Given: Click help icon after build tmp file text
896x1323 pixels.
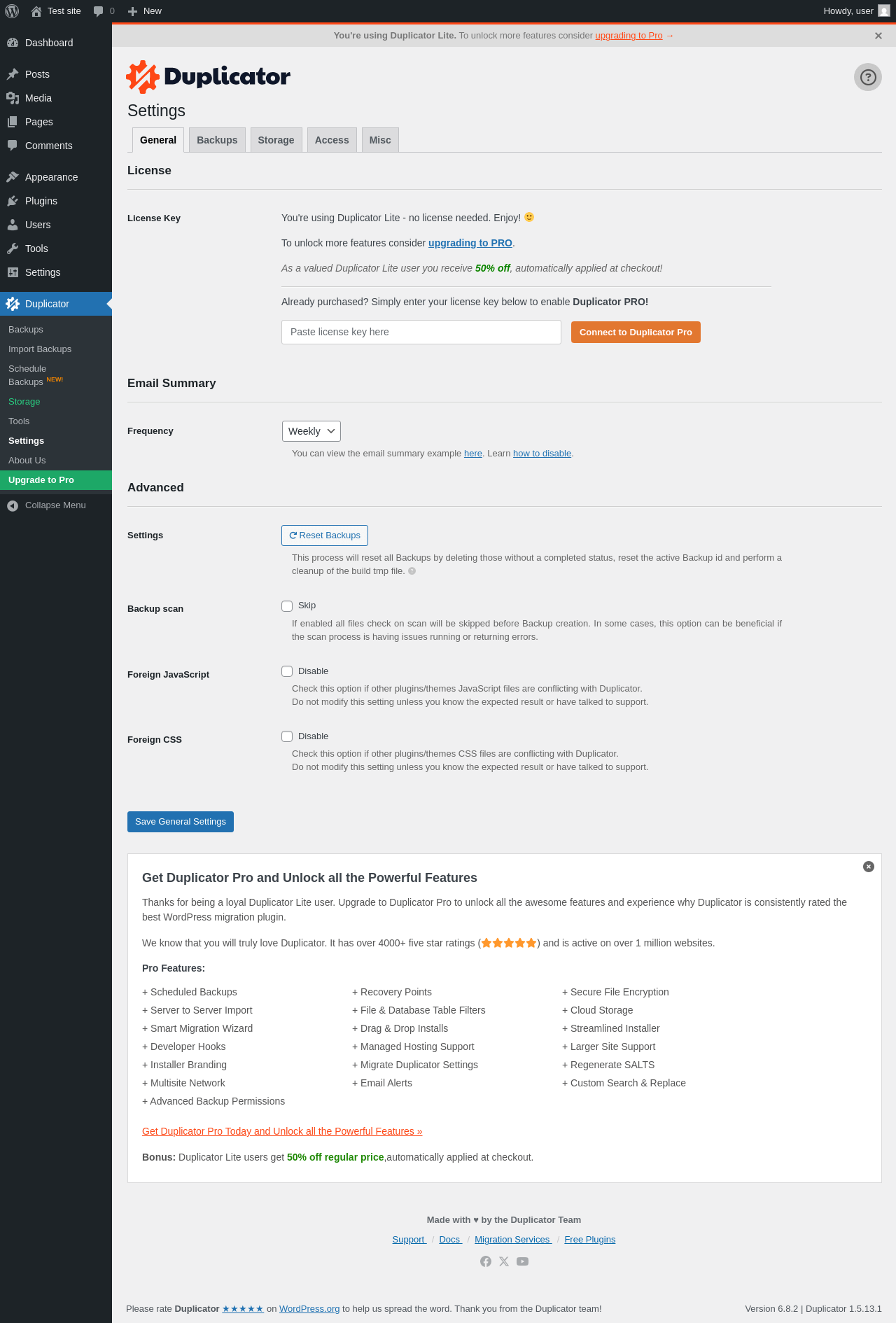Looking at the screenshot, I should 412,571.
